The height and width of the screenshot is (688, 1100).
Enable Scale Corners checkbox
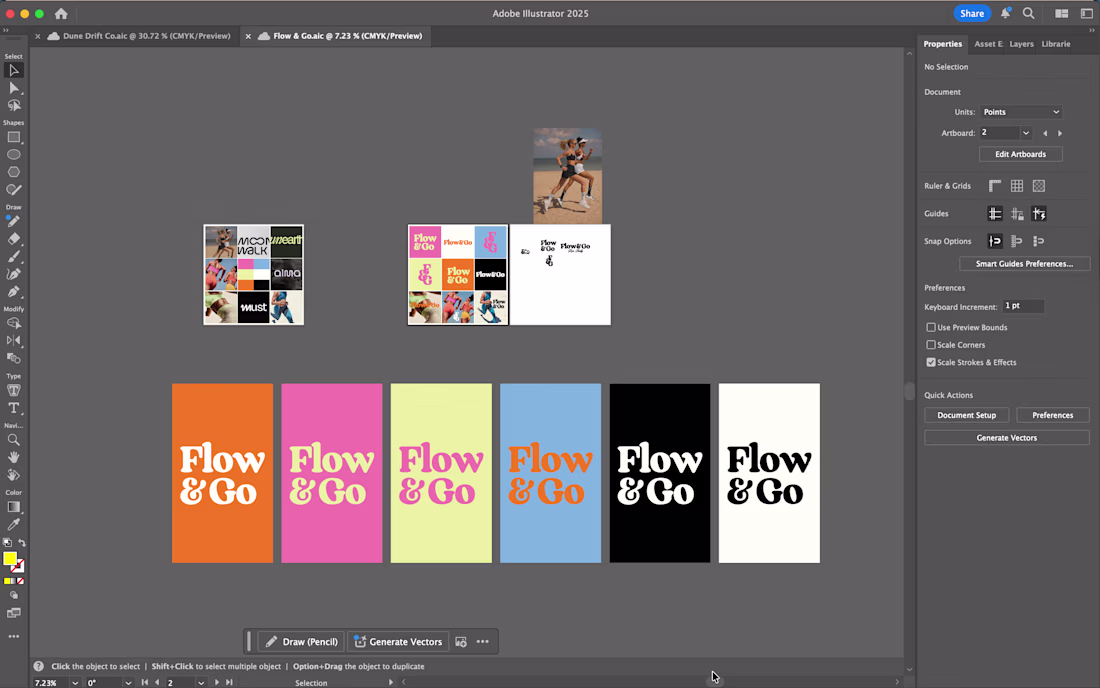pos(931,345)
